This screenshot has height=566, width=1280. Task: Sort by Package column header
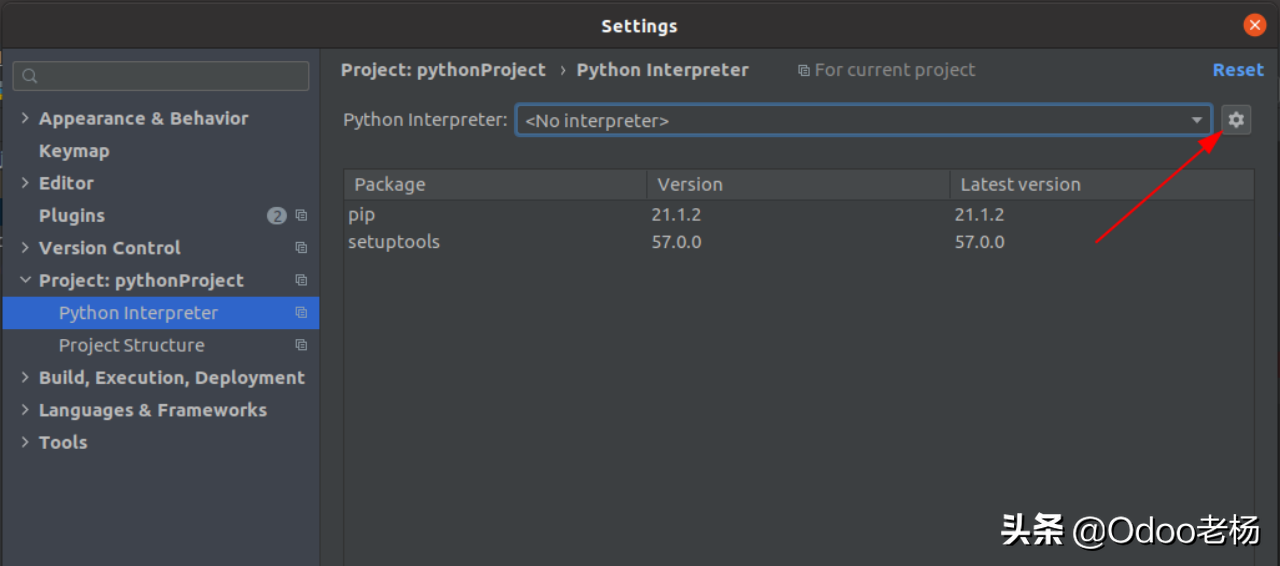click(x=496, y=184)
